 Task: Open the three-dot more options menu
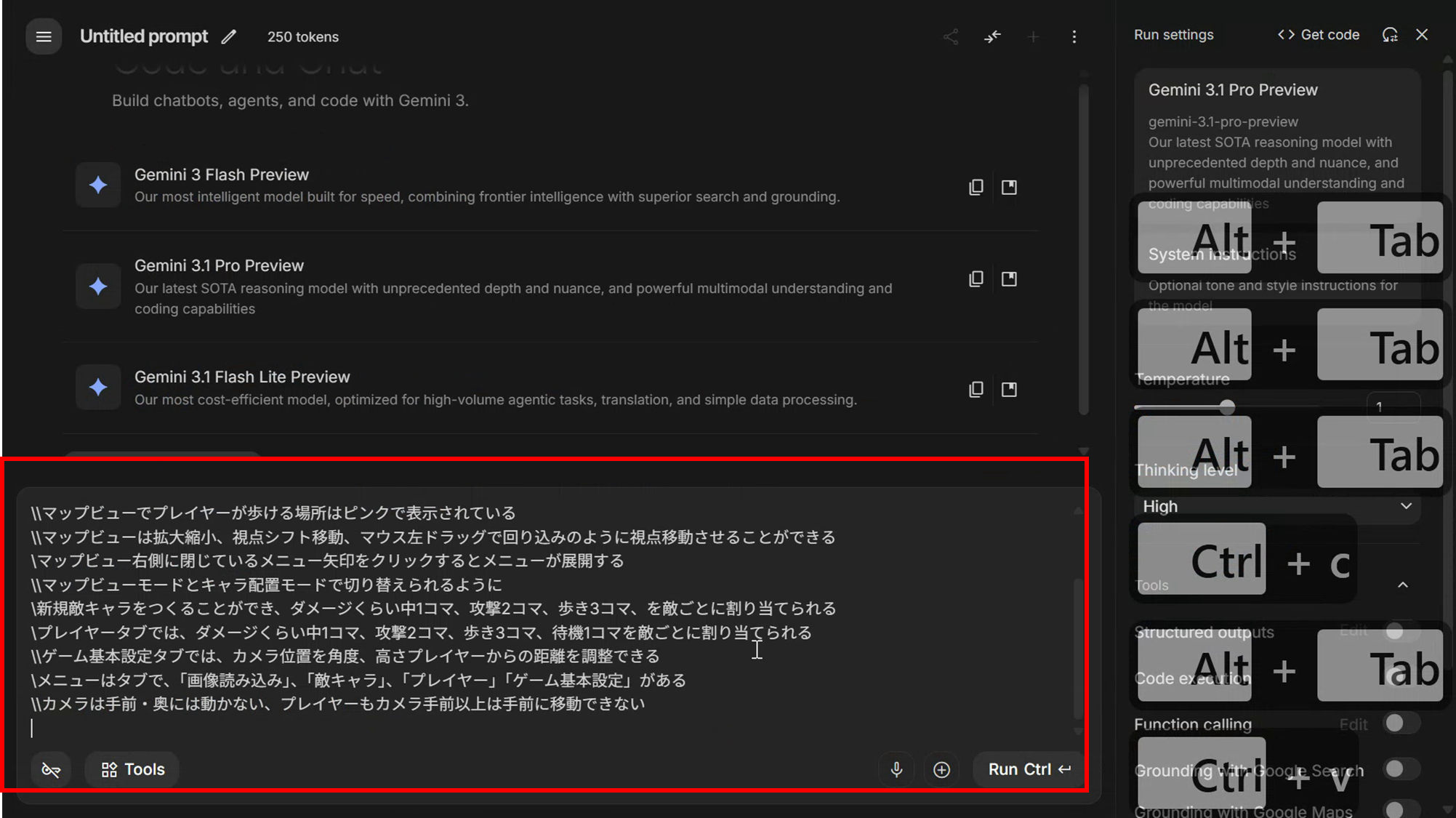pos(1074,36)
